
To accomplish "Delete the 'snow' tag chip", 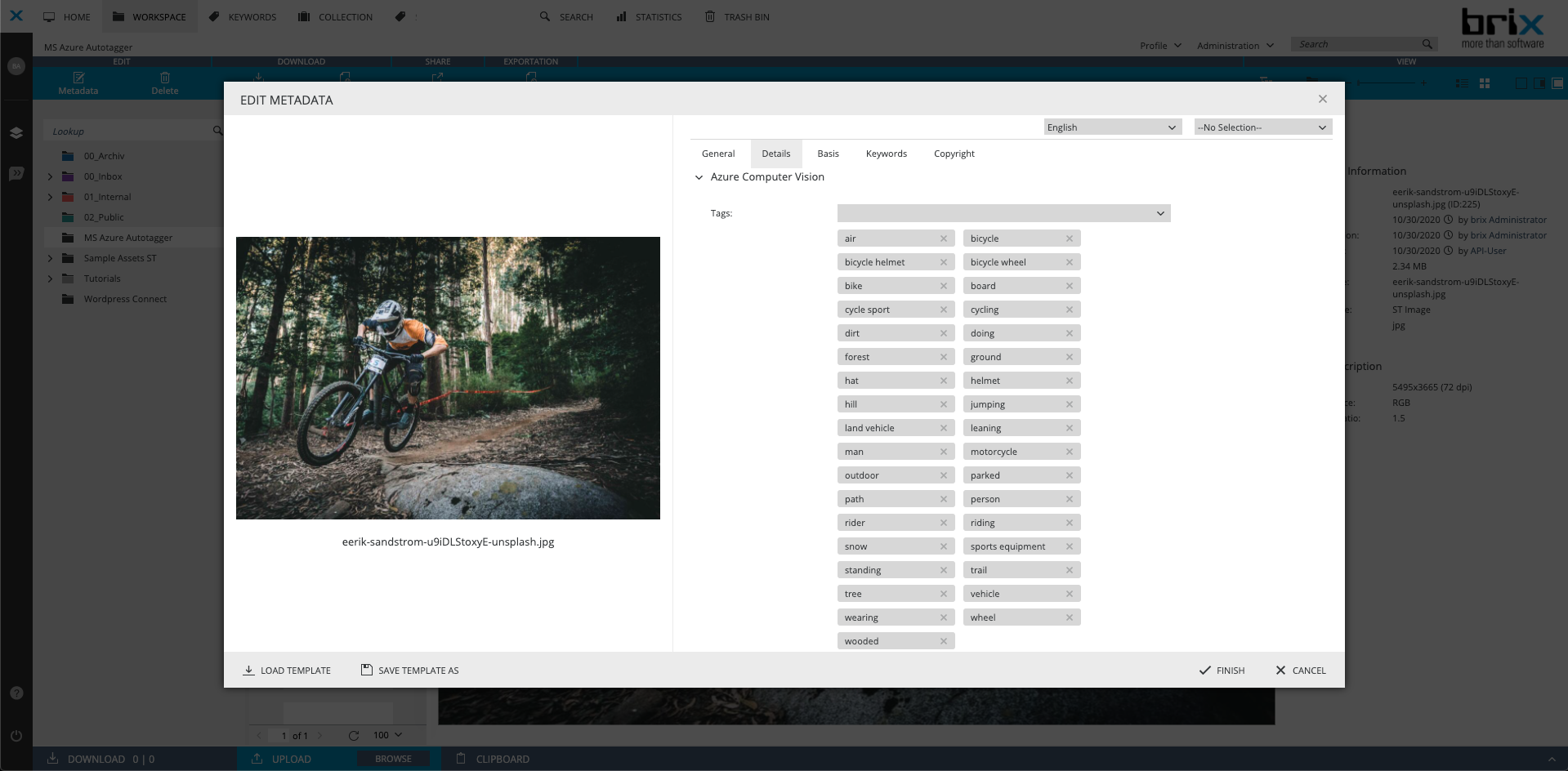I will point(943,546).
